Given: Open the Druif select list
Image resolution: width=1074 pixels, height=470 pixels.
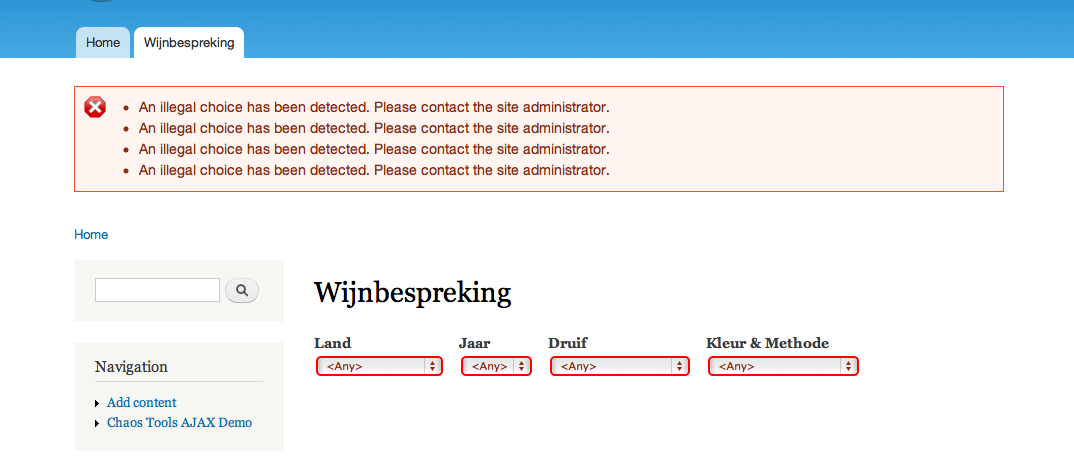Looking at the screenshot, I should [619, 366].
